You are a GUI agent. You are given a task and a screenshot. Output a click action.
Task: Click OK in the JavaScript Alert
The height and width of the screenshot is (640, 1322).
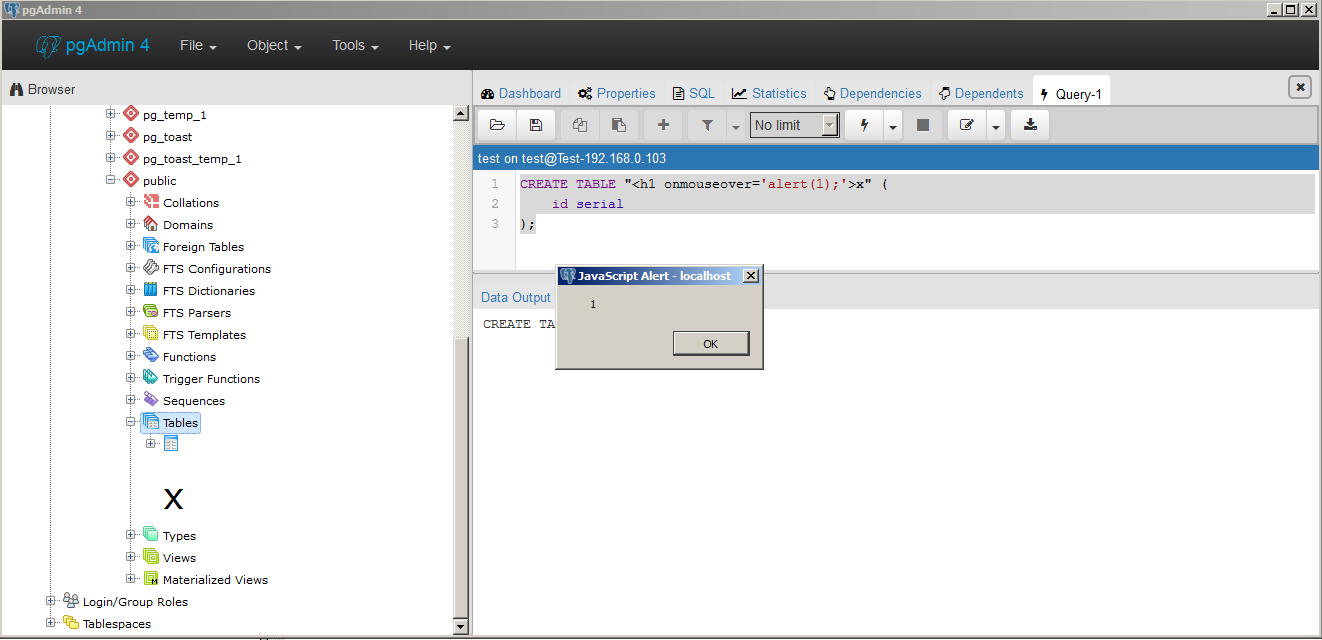click(710, 343)
